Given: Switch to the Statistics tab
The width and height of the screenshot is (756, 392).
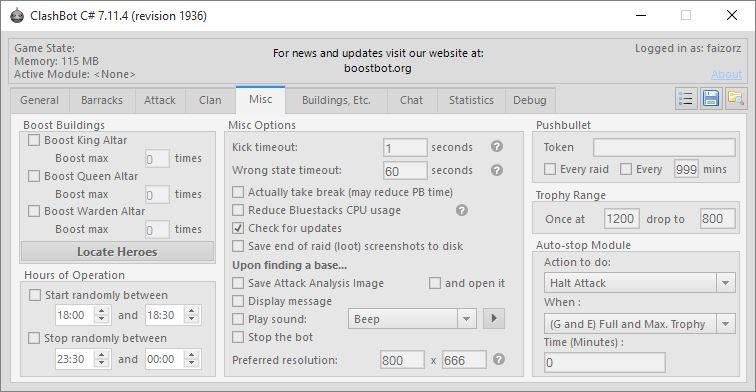Looking at the screenshot, I should tap(471, 100).
